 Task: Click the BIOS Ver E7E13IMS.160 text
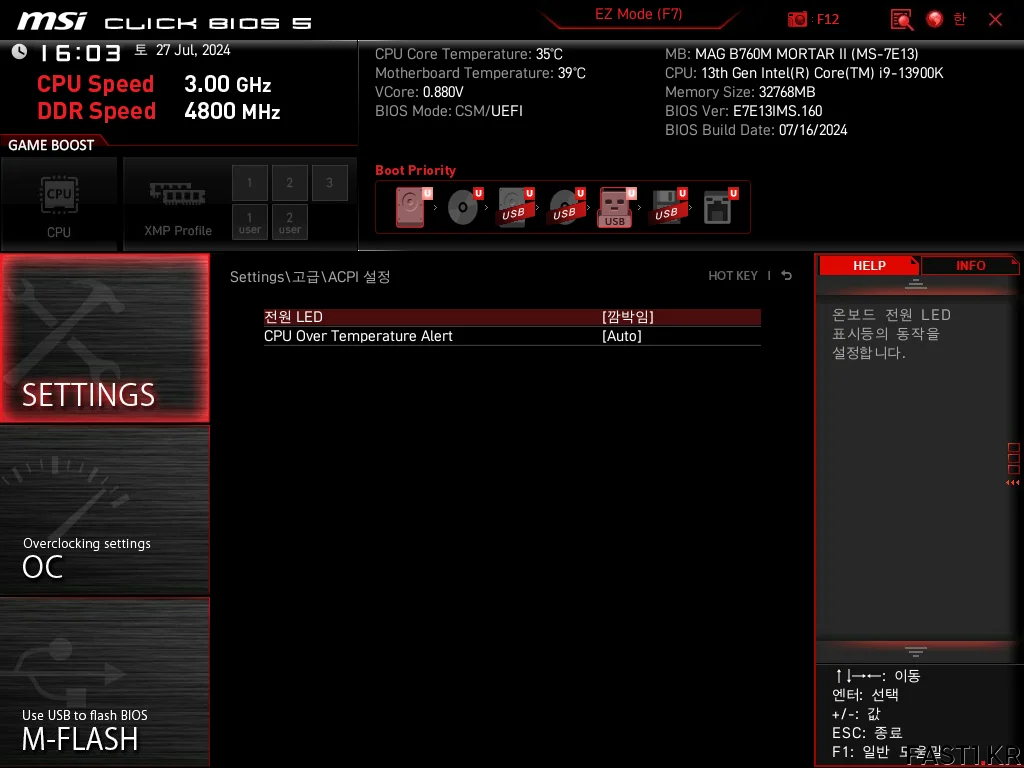coord(743,111)
